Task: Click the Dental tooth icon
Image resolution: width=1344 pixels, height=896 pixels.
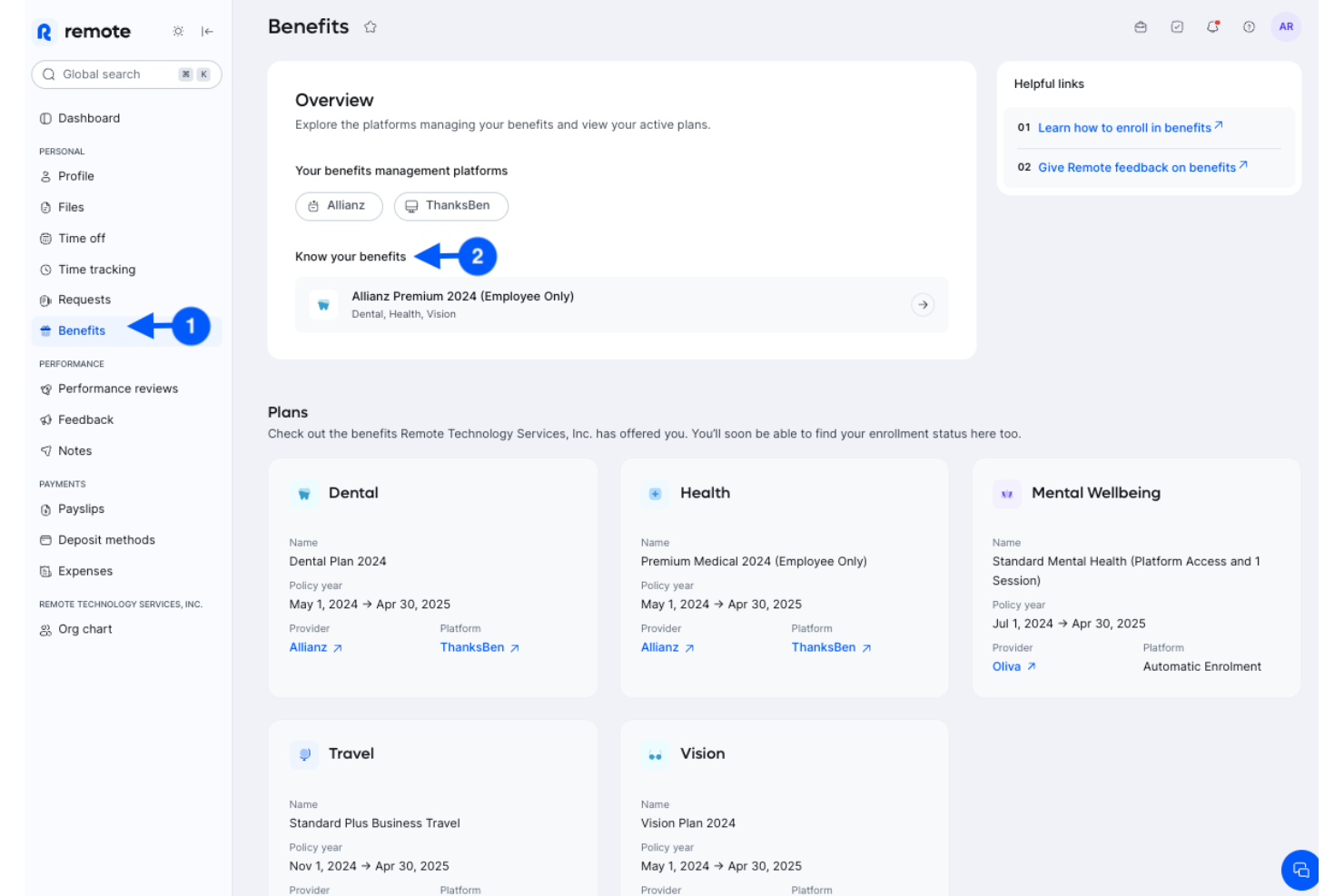Action: click(x=304, y=494)
